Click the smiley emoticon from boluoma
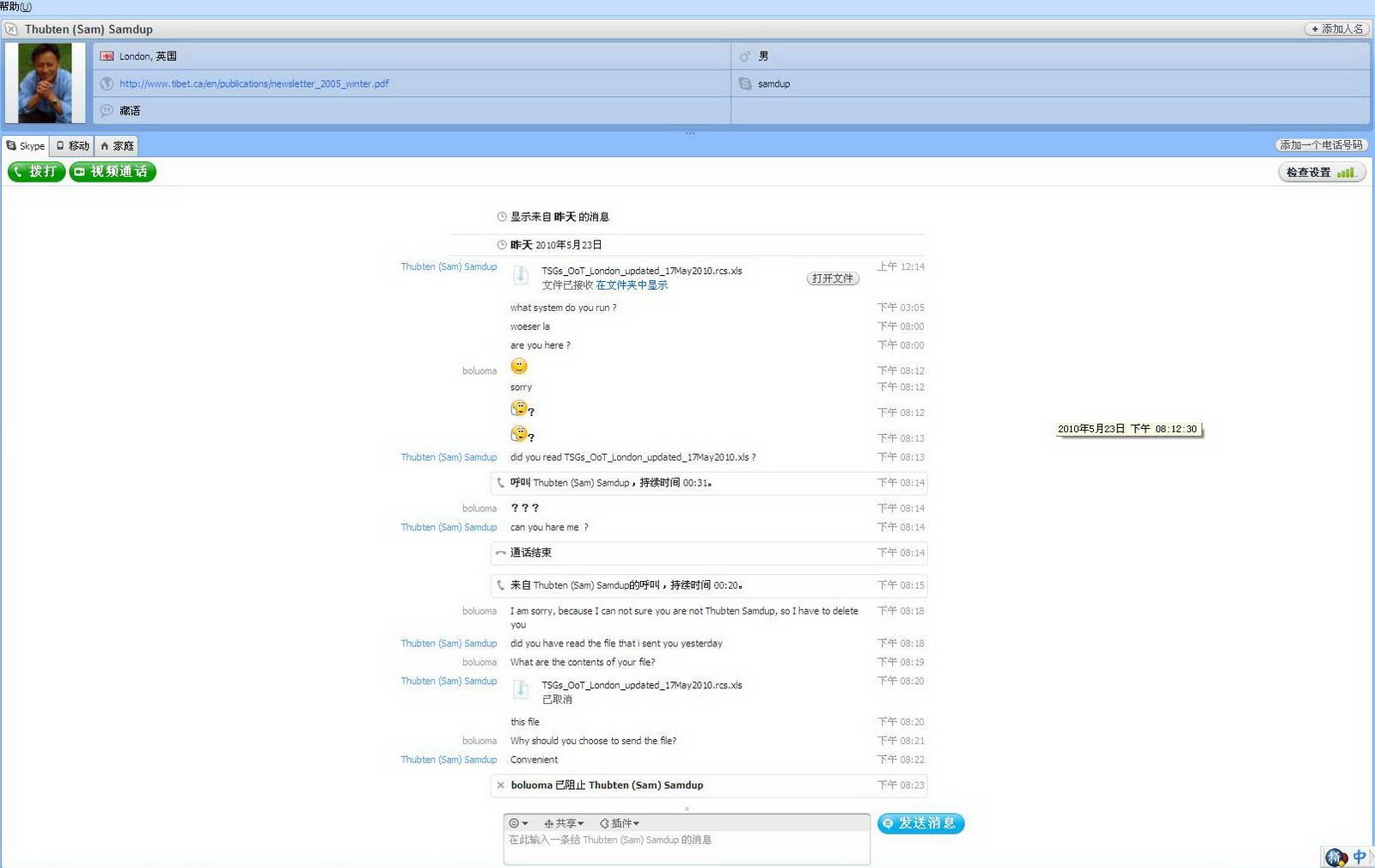This screenshot has width=1375, height=868. coord(519,367)
